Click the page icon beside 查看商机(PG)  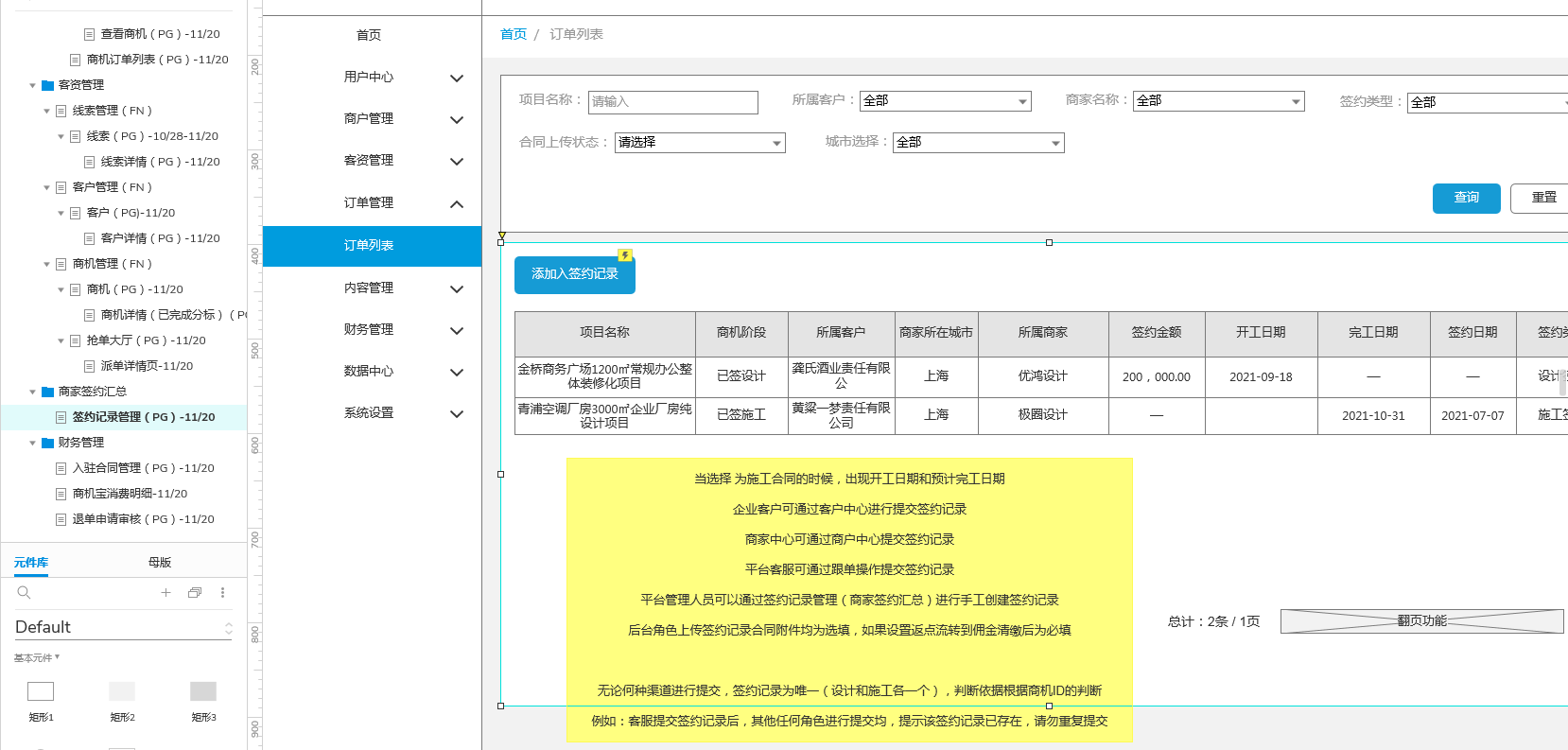(89, 34)
